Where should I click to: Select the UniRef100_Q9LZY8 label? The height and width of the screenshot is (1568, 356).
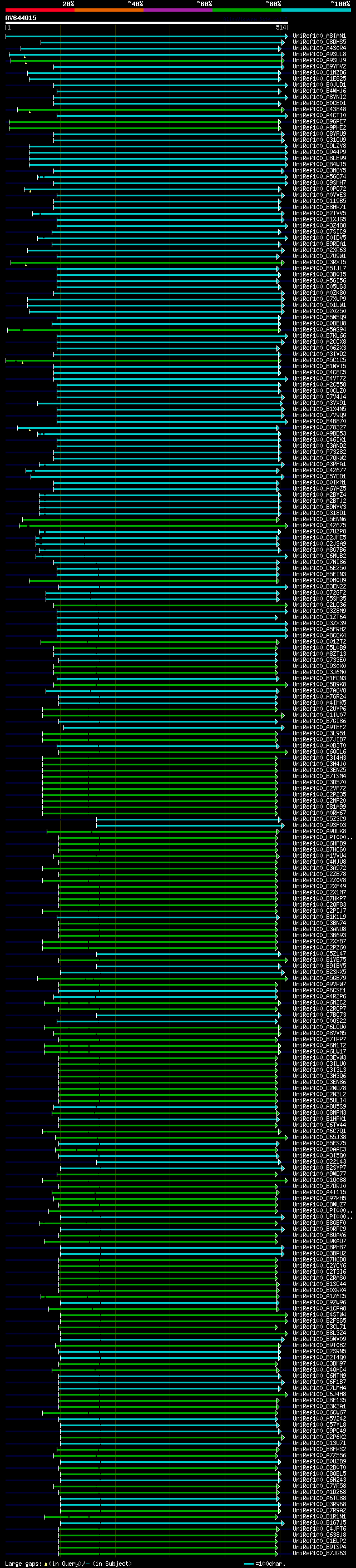[x=319, y=146]
